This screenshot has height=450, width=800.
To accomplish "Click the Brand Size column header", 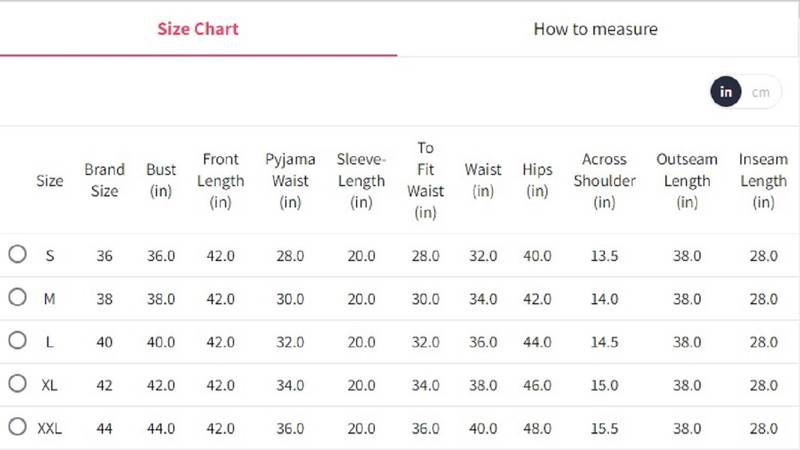I will [104, 180].
